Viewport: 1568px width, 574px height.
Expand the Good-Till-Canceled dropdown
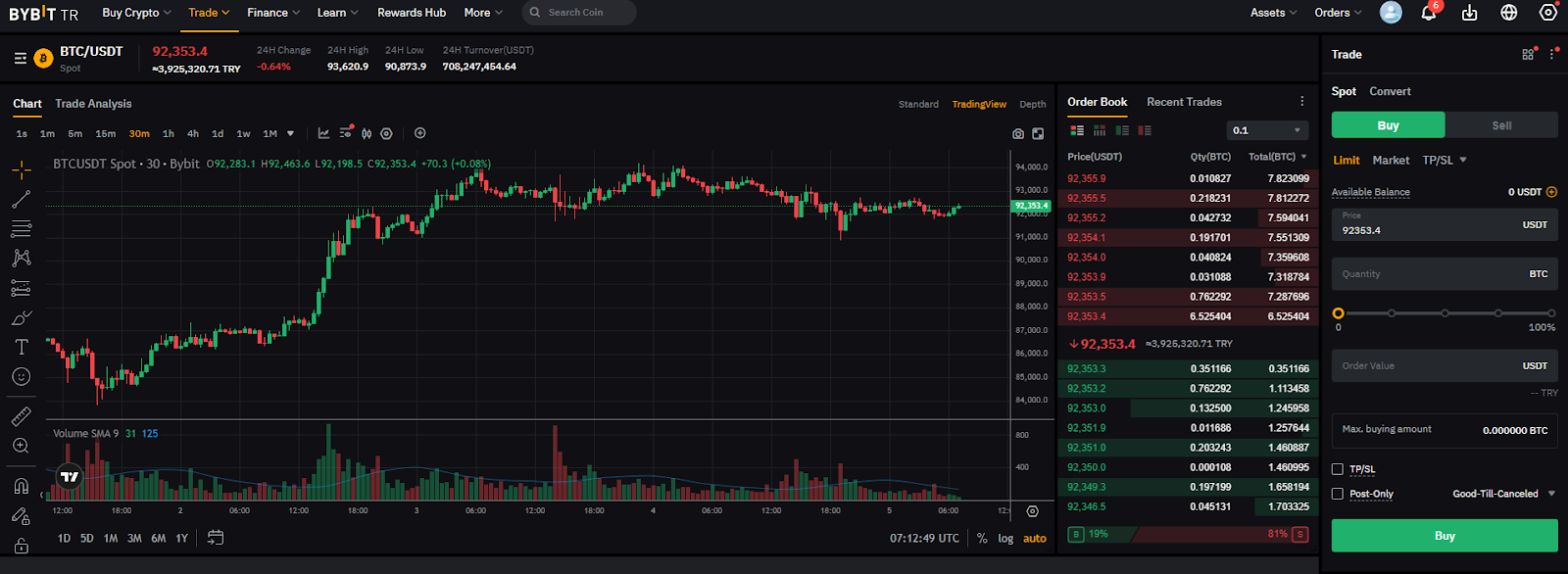(1503, 494)
